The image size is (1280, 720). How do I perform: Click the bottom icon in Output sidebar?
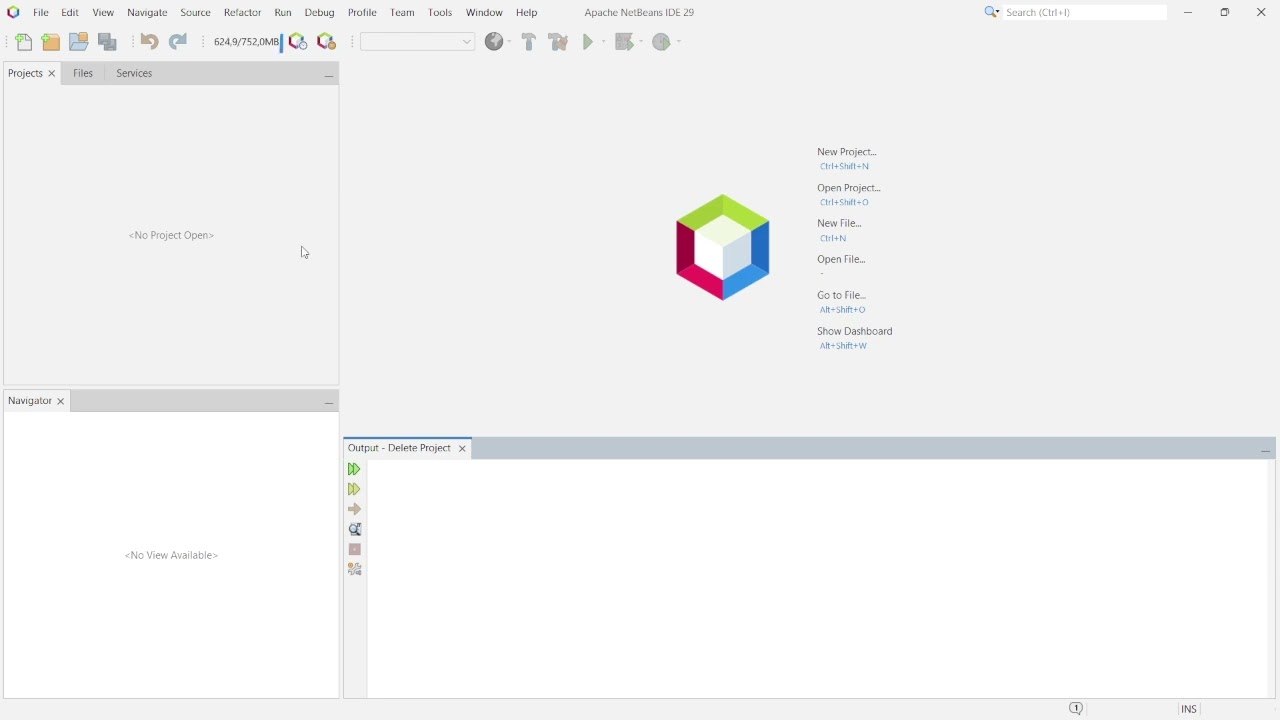click(x=355, y=570)
